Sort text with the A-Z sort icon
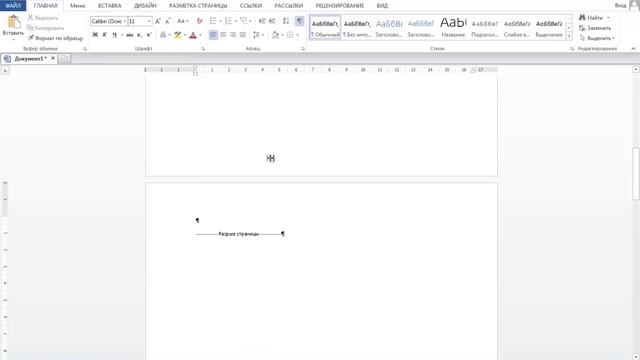This screenshot has height=360, width=640. [x=286, y=21]
